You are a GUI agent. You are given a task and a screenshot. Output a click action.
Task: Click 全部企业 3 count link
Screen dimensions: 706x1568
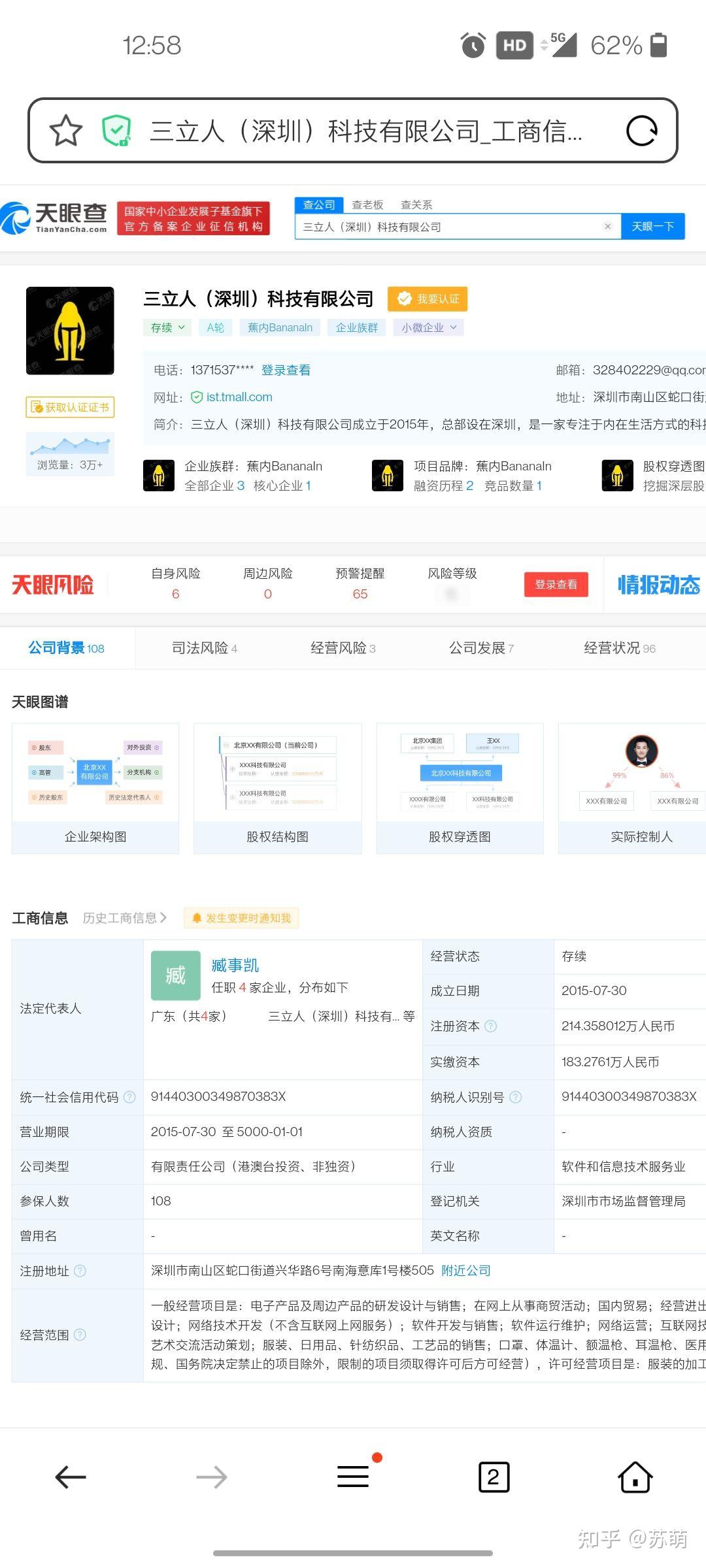[214, 486]
